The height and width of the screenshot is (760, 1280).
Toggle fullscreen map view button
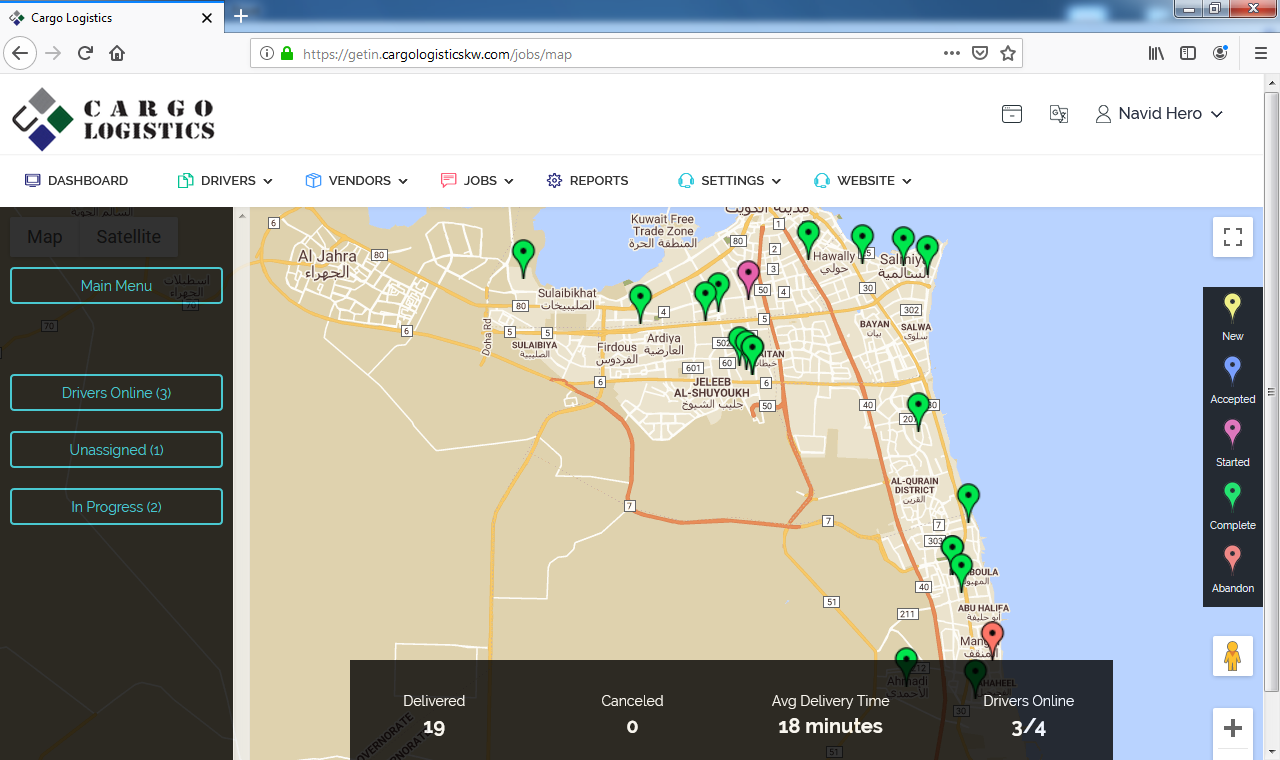(1233, 237)
